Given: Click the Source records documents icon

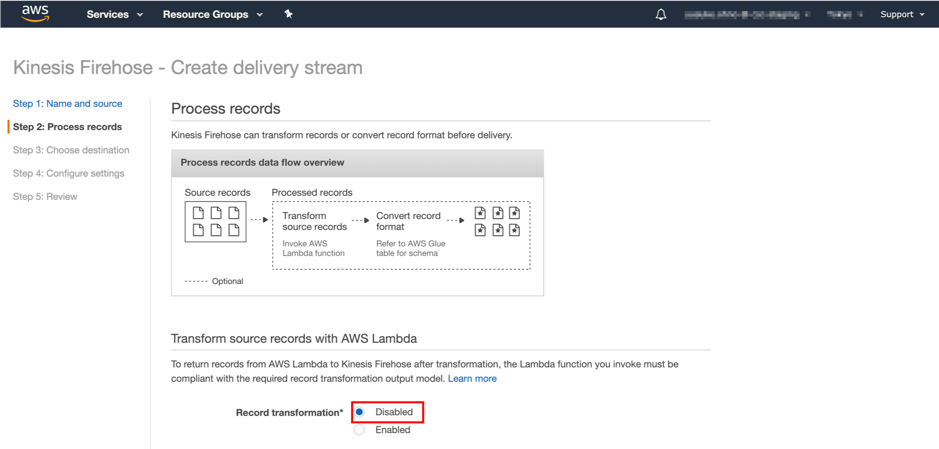Looking at the screenshot, I should coord(216,222).
